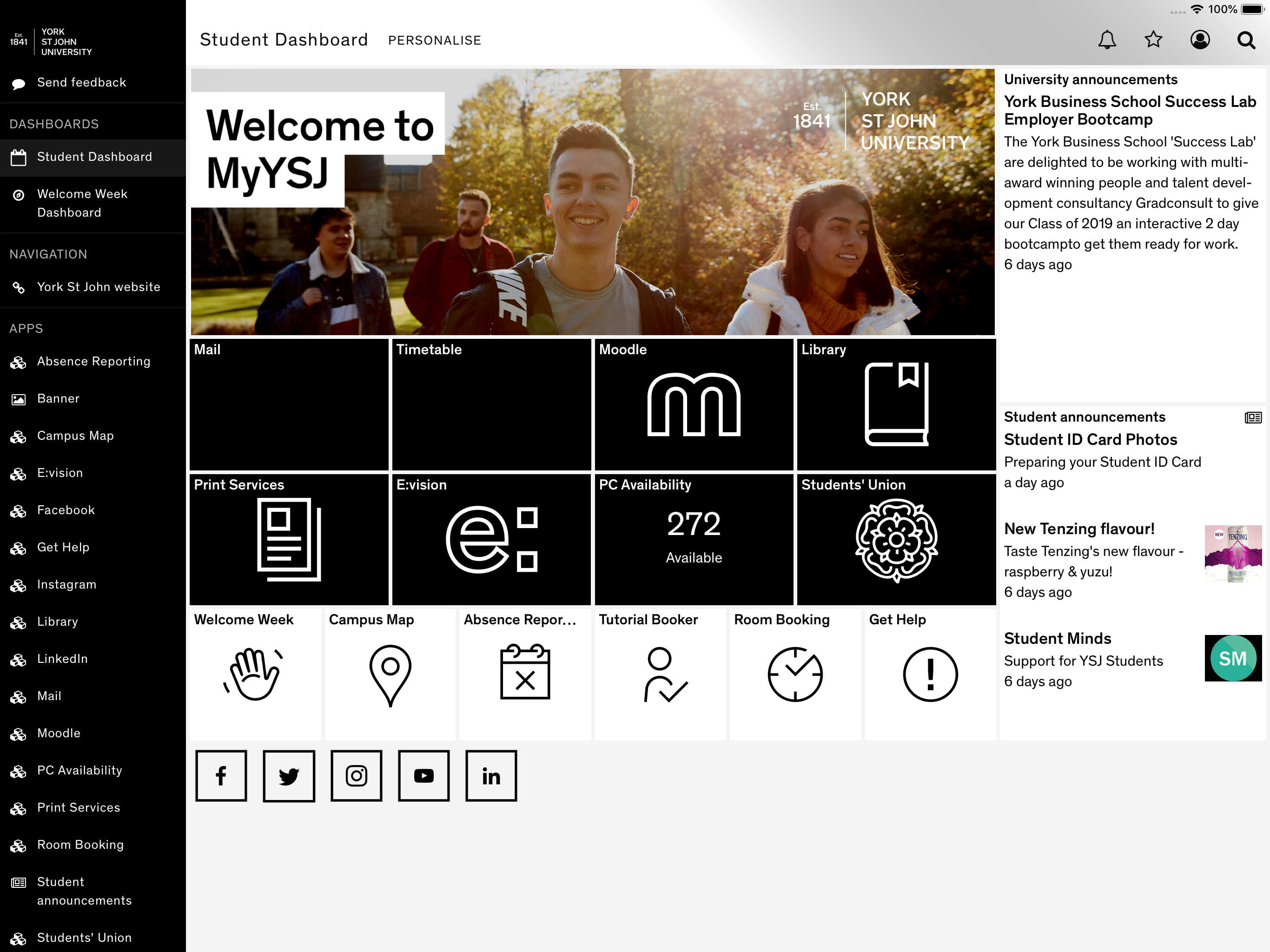Open the user profile icon
Viewport: 1270px width, 952px height.
click(1199, 40)
